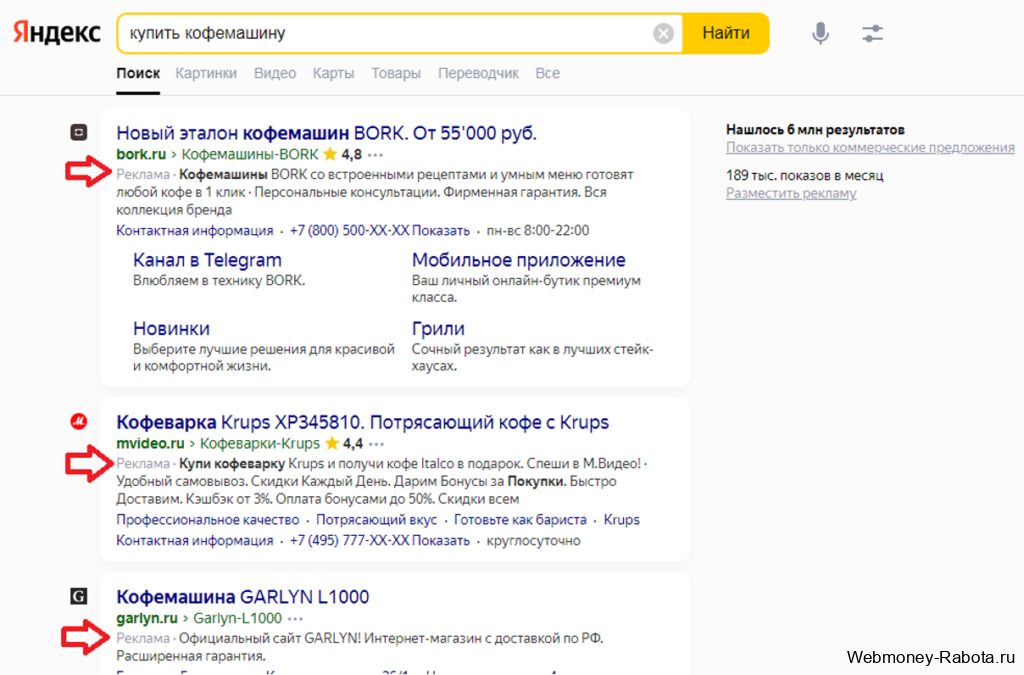Click the Влюбляем в технику BORK description

pos(219,281)
